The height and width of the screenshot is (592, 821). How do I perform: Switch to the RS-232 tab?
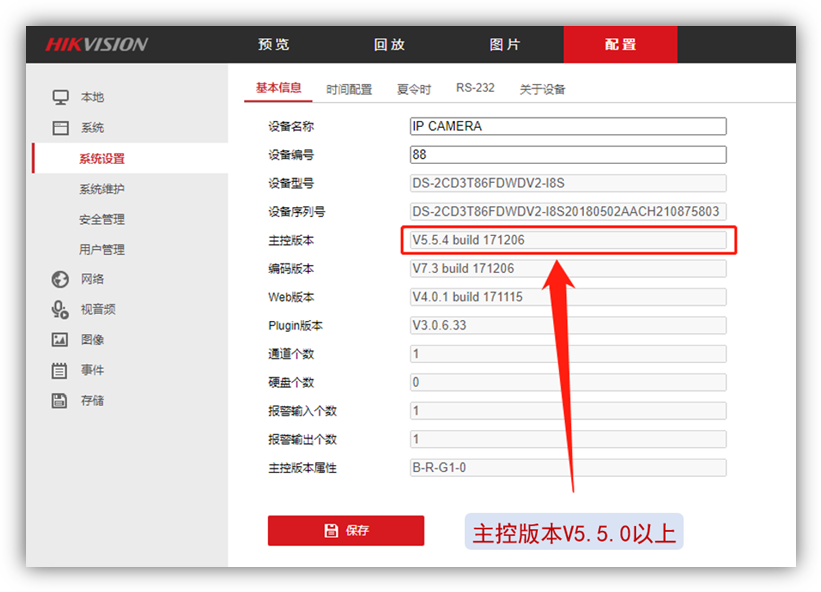click(x=475, y=88)
